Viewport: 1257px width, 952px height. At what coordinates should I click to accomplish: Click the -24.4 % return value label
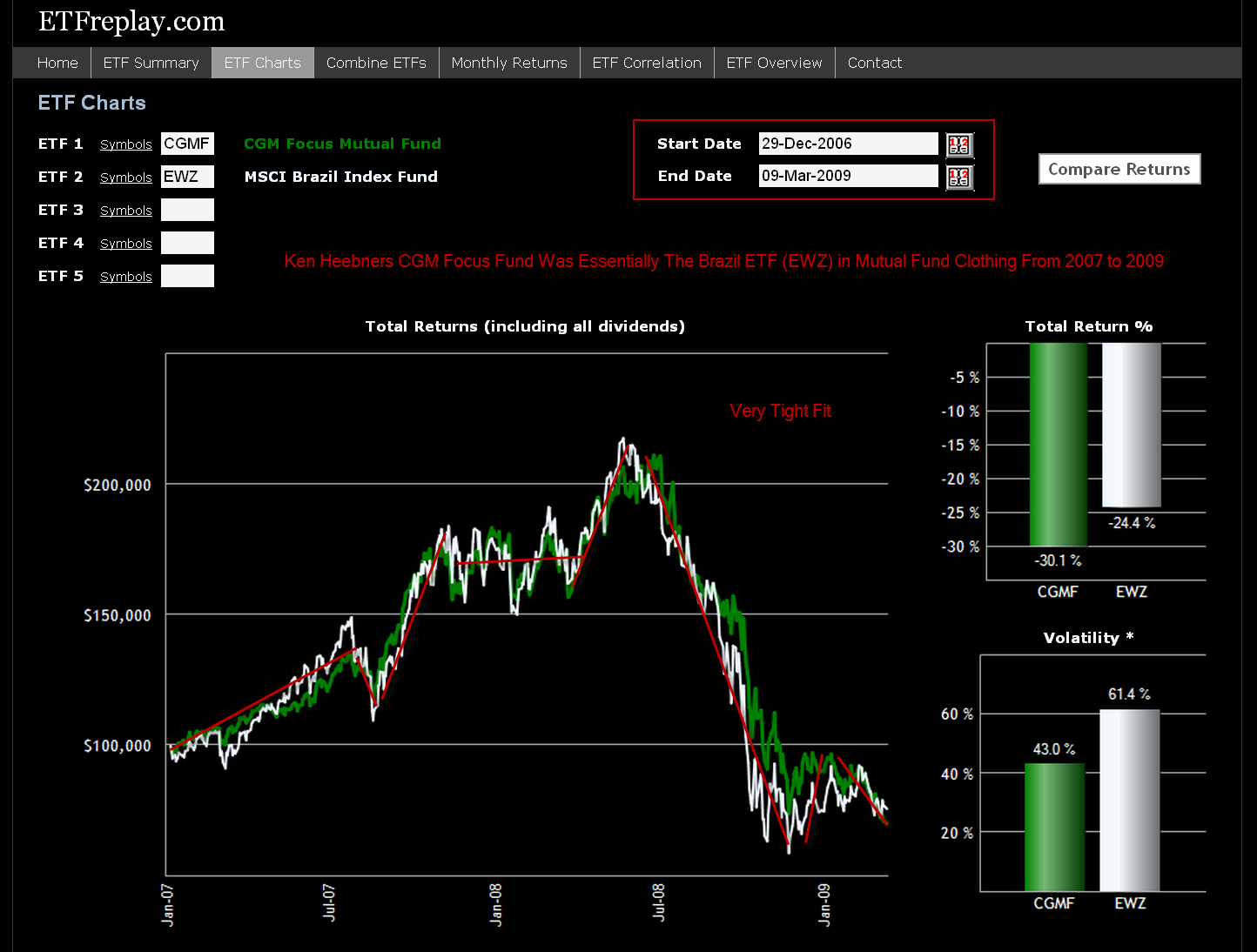point(1132,523)
